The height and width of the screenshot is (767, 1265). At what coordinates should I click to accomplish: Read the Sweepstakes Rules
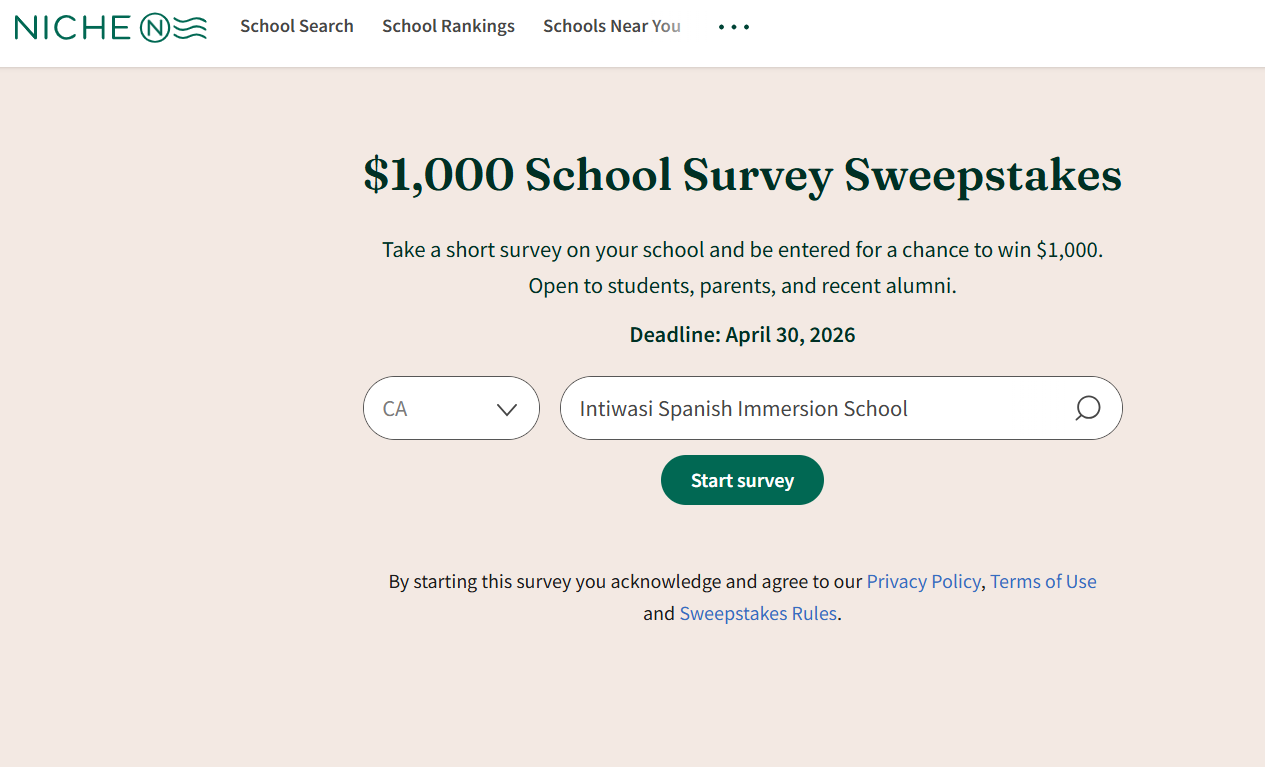757,613
